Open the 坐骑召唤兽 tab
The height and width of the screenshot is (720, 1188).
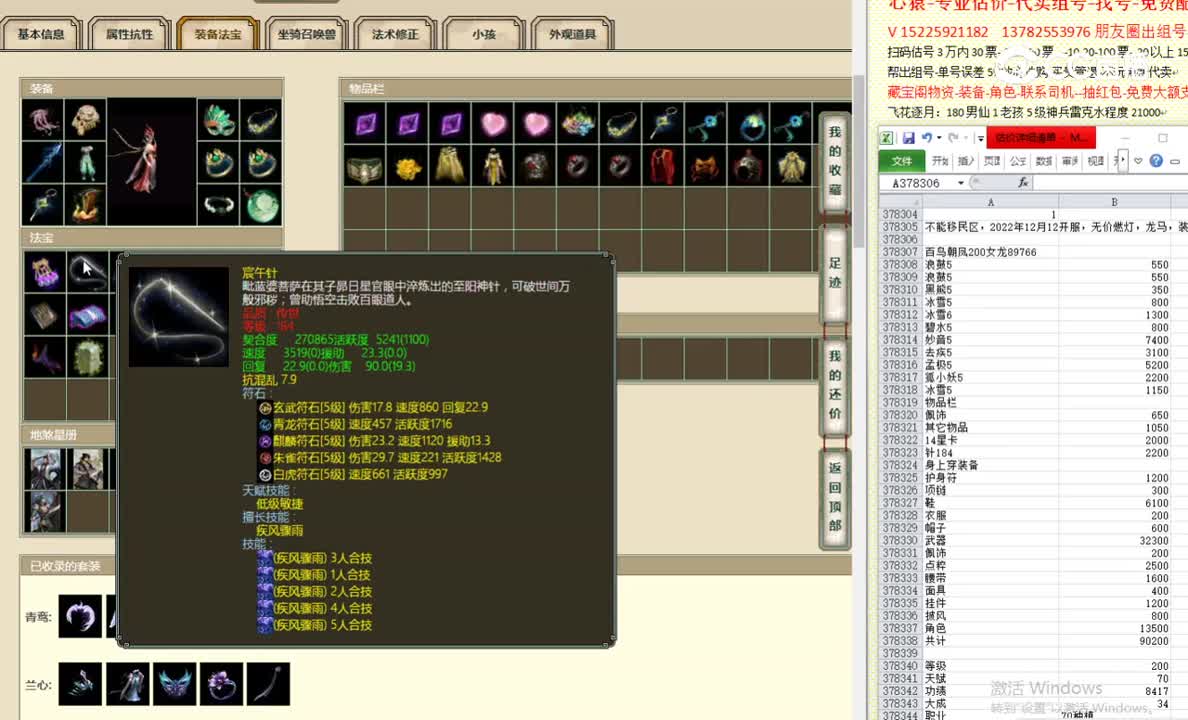point(306,34)
